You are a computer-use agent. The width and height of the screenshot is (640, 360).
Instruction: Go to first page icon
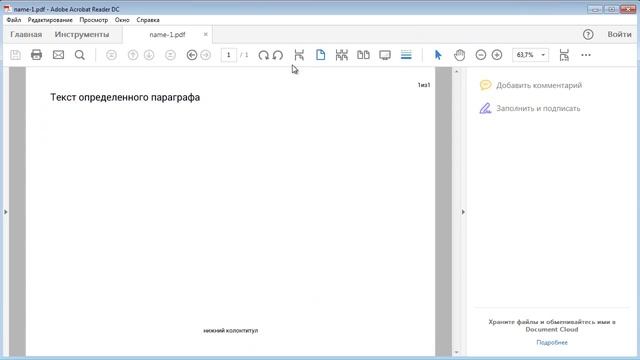tap(111, 55)
